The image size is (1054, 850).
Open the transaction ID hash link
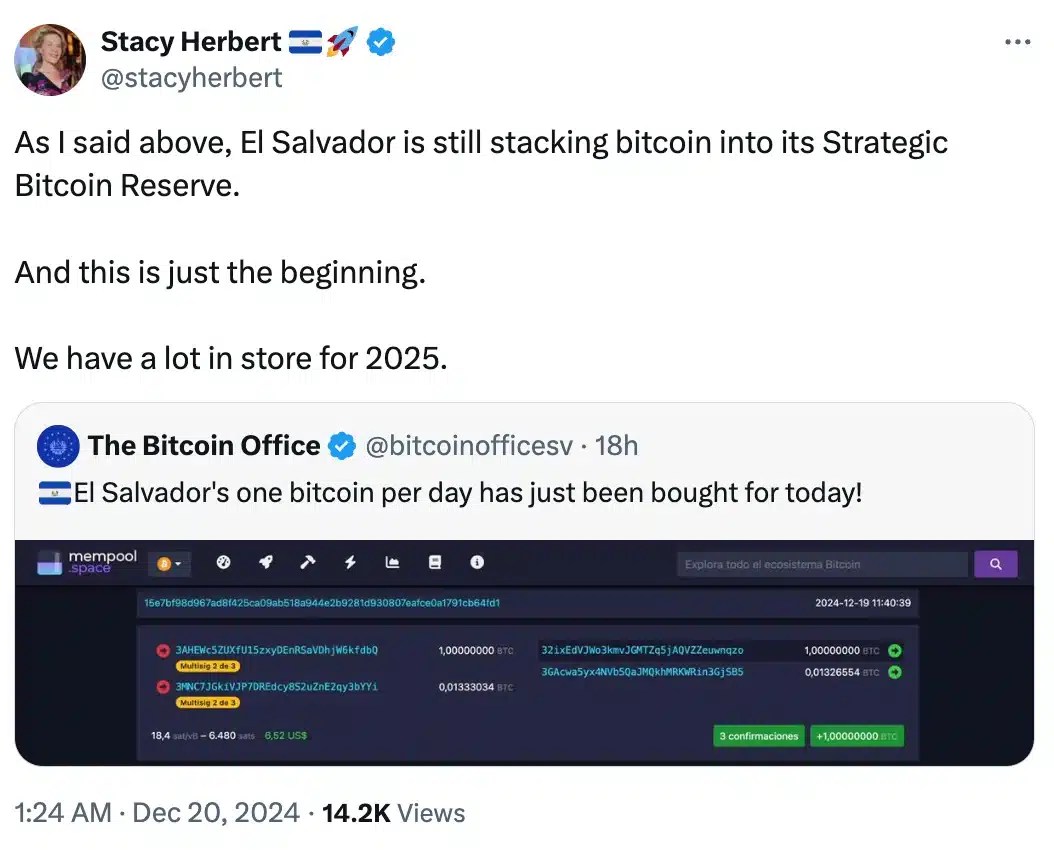324,603
